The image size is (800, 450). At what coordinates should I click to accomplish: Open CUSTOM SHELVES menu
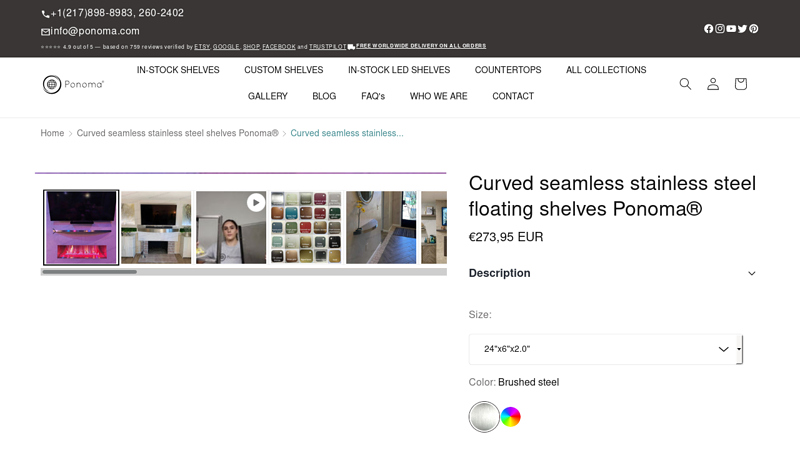tap(284, 70)
